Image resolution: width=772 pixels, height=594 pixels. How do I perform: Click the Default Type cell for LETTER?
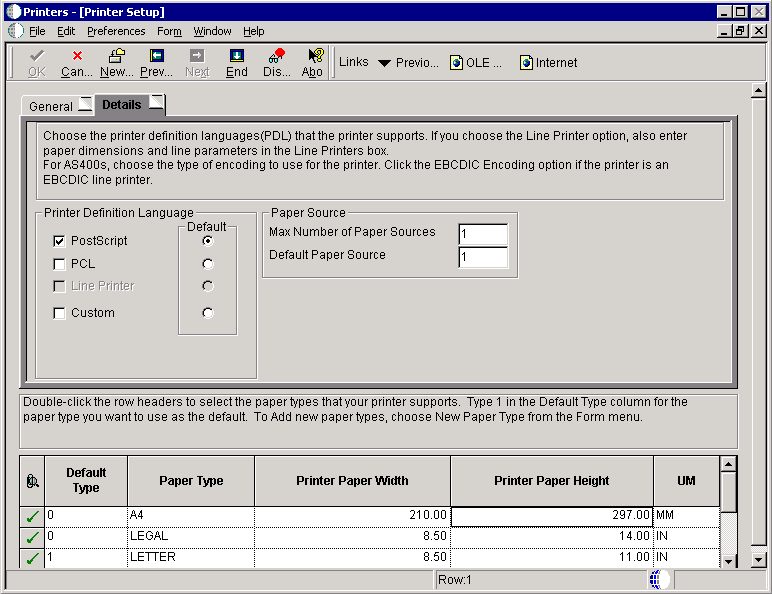[x=86, y=558]
